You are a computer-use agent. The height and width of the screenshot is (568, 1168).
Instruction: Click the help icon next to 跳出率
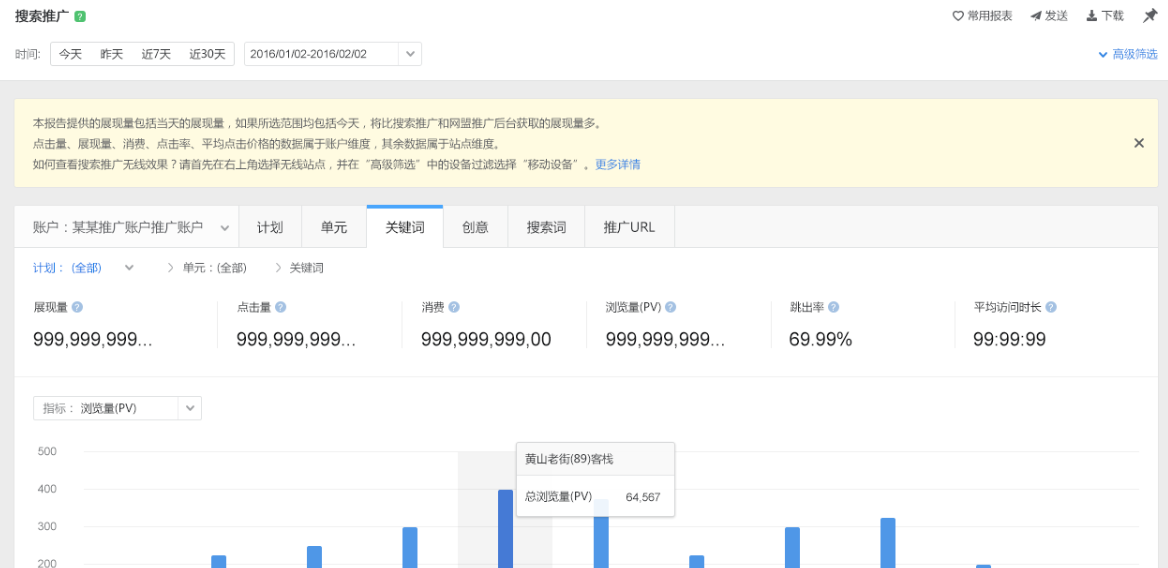point(833,308)
